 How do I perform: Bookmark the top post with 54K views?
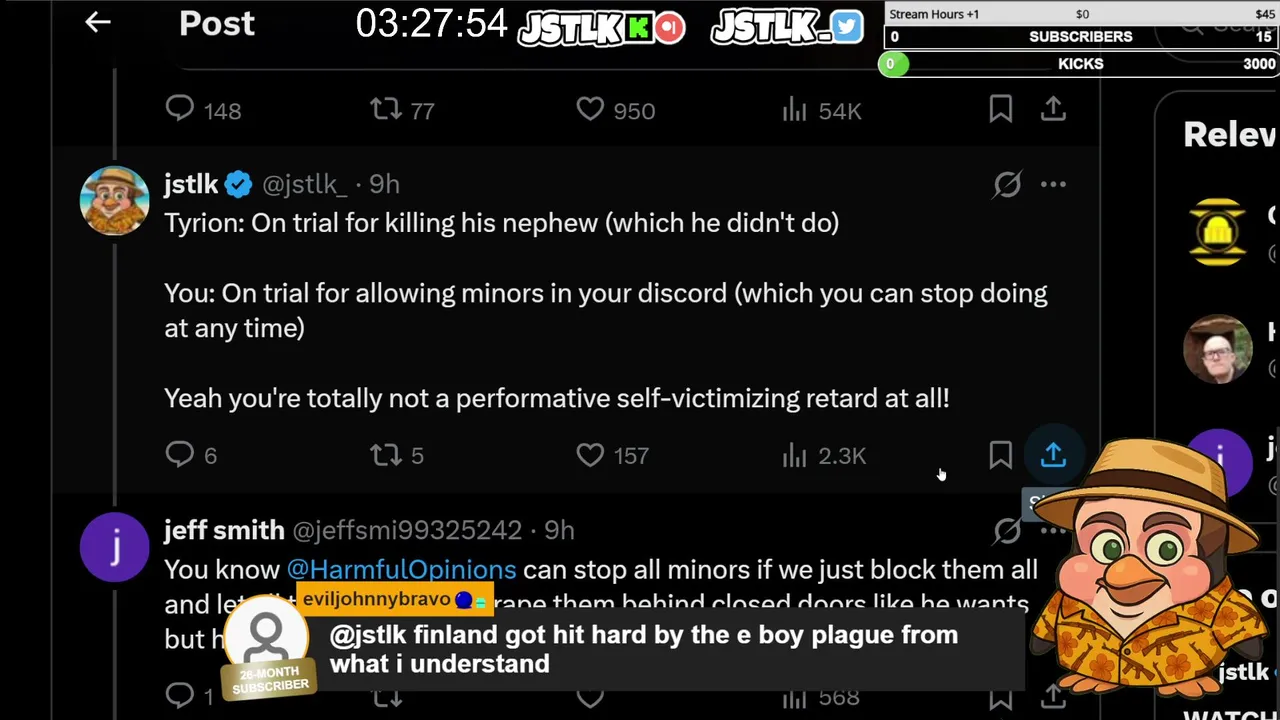[x=1000, y=109]
